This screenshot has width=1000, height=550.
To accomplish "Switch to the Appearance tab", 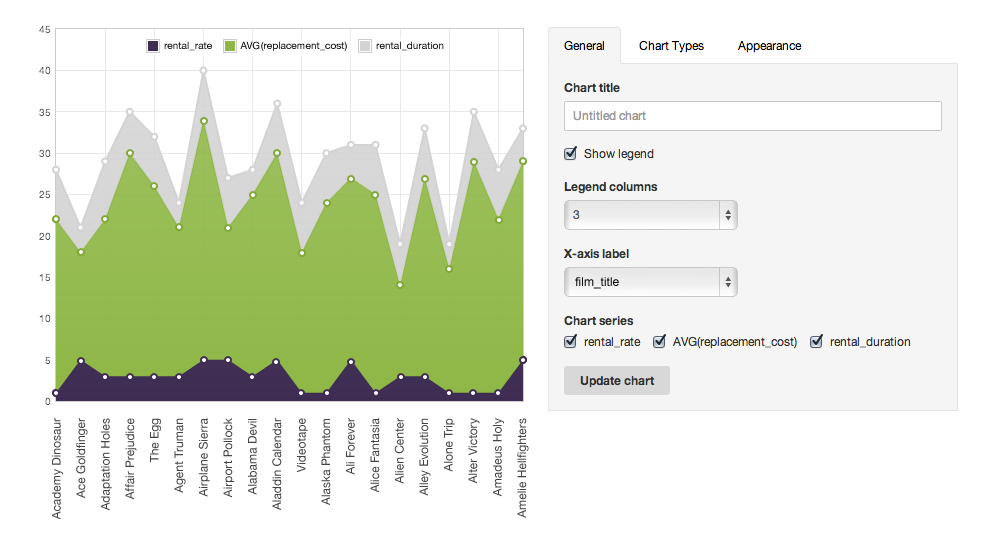I will coord(769,46).
